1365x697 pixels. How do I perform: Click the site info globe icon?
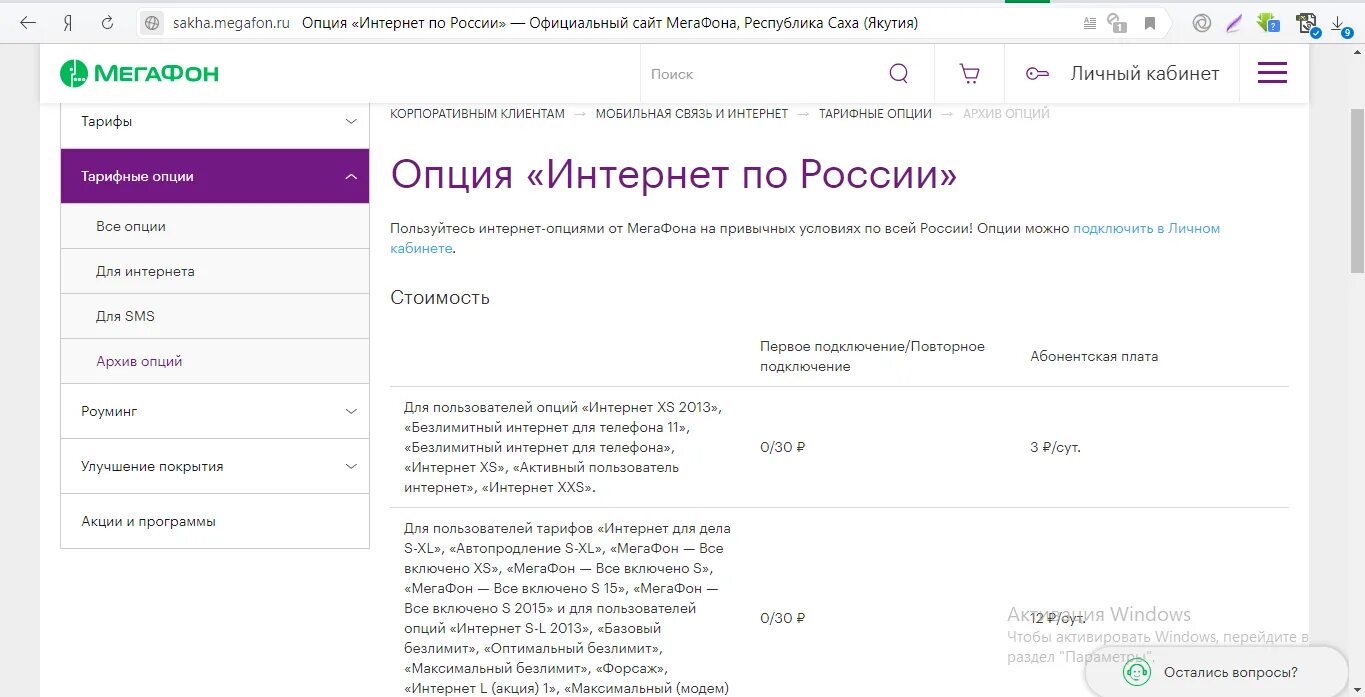(x=152, y=22)
